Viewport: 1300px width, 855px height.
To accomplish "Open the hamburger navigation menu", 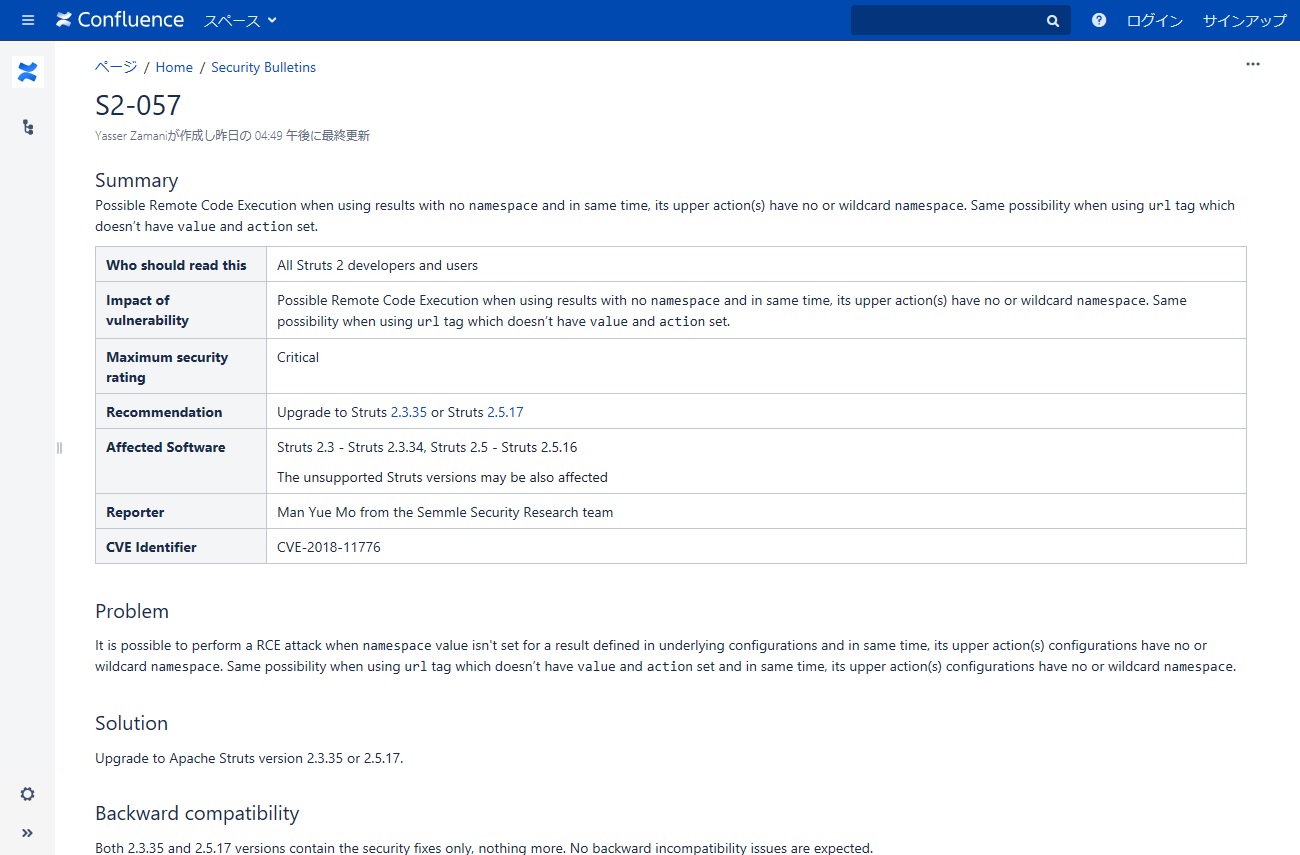I will (27, 20).
